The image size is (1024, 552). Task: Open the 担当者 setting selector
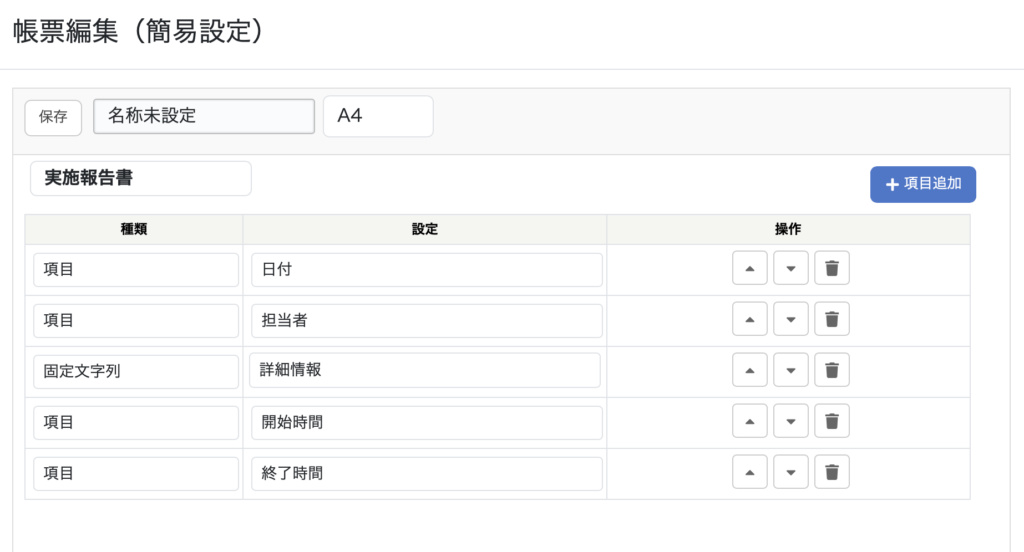[427, 321]
